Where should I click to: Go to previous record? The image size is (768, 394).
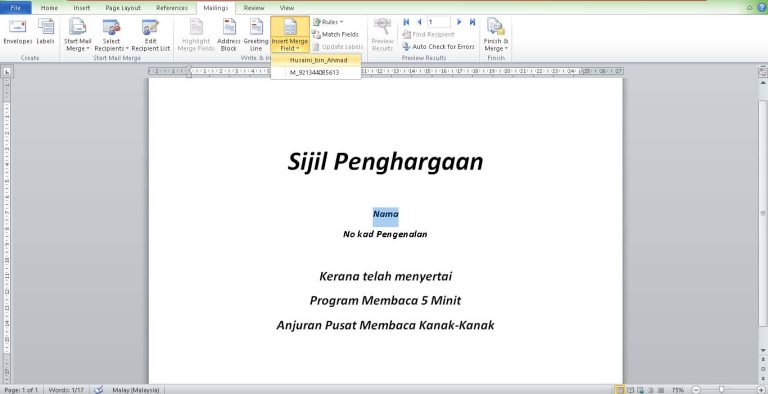[419, 22]
